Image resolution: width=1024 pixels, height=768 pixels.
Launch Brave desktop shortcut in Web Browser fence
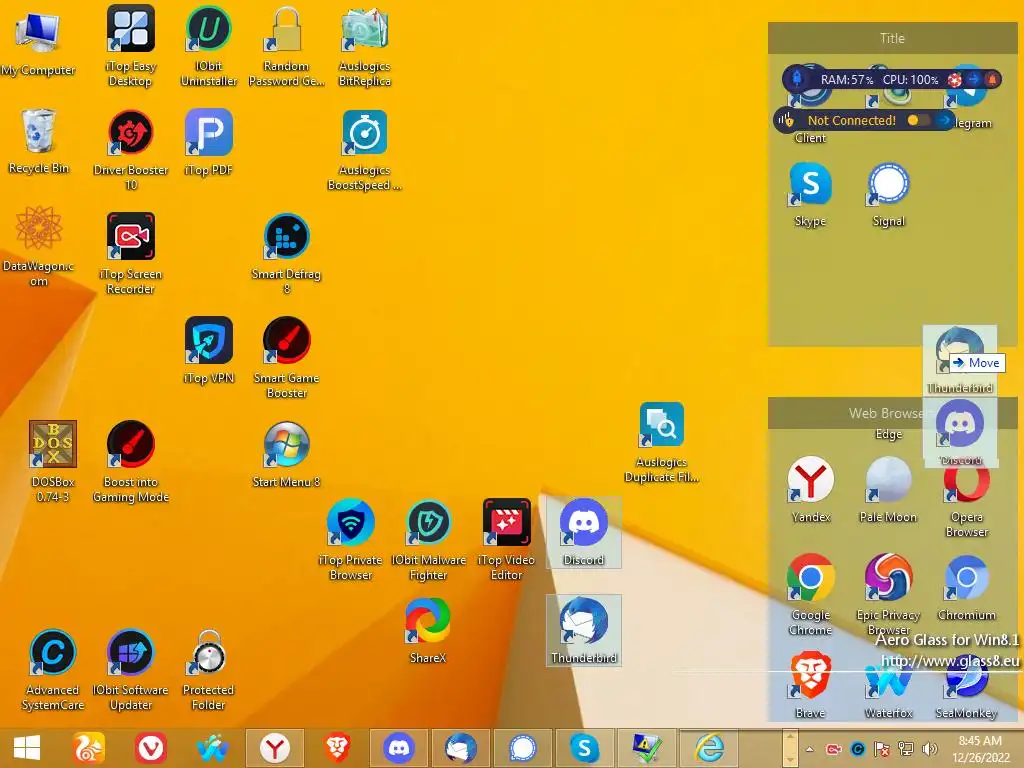click(x=810, y=686)
